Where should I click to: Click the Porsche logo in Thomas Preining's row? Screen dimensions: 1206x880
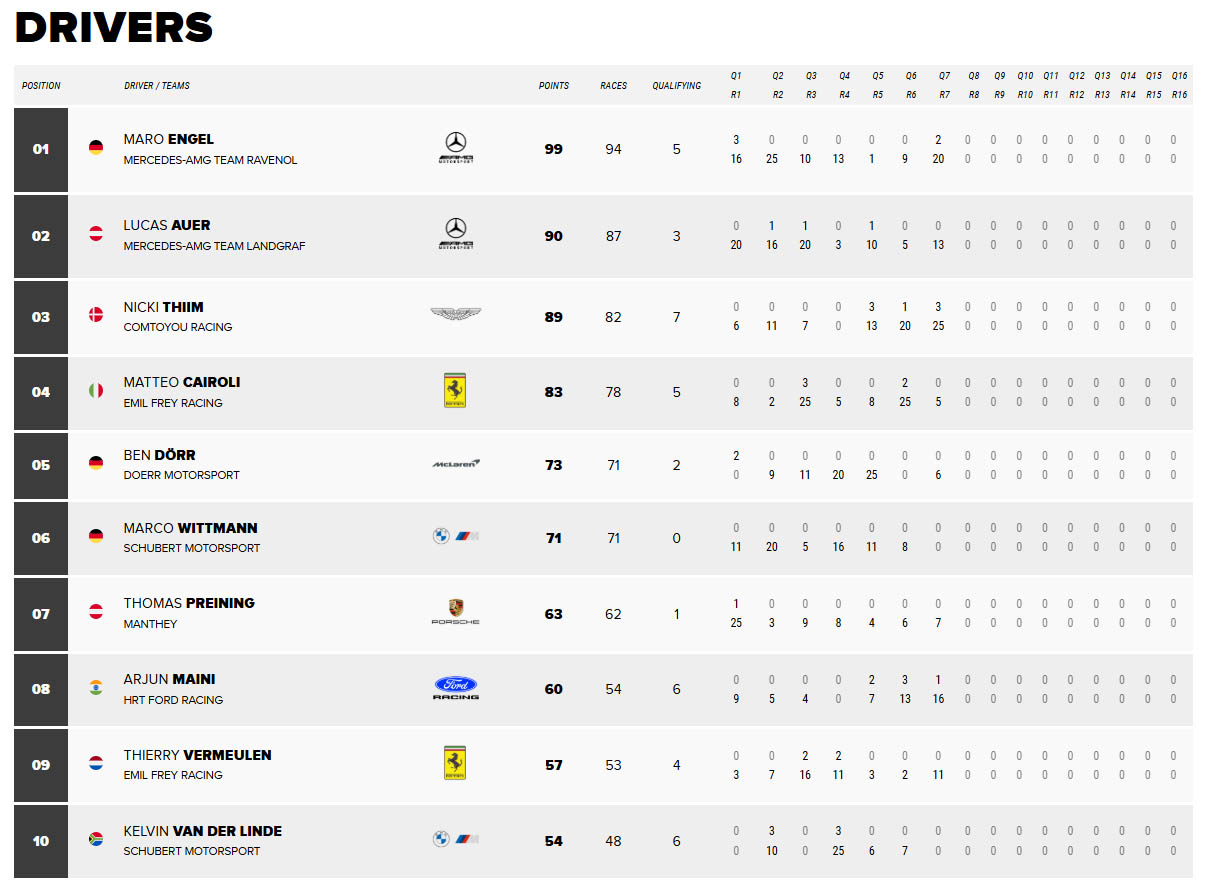click(455, 613)
